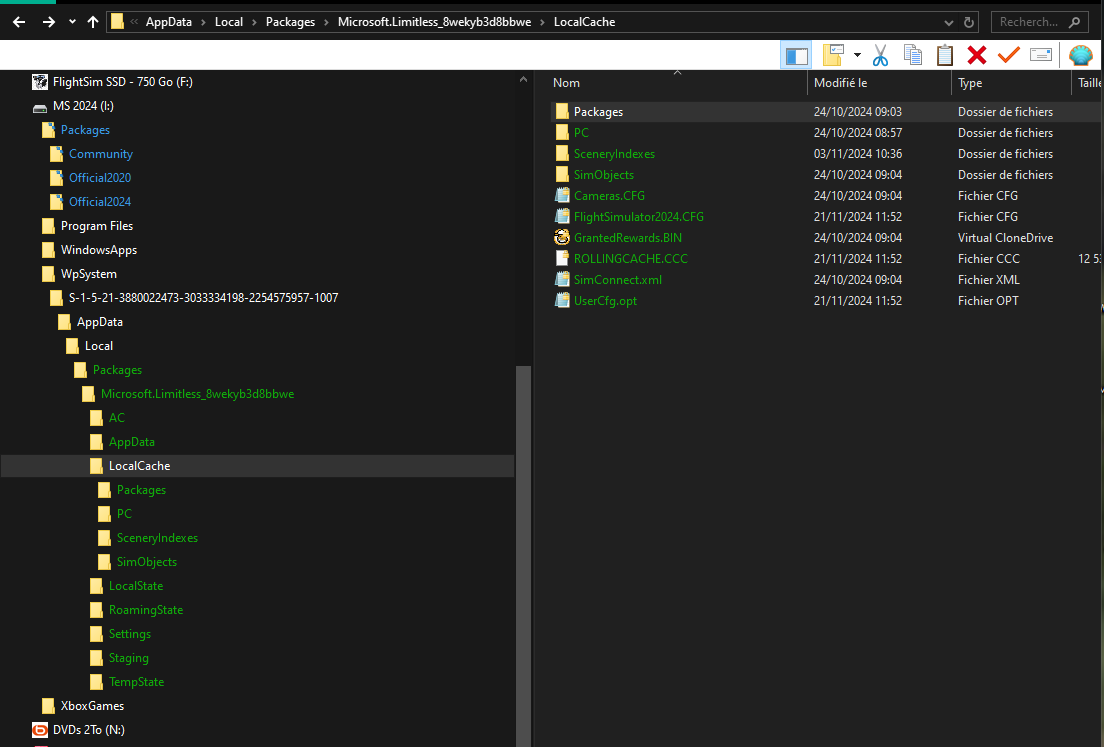Select WindowsApps folder in the tree

click(x=99, y=250)
